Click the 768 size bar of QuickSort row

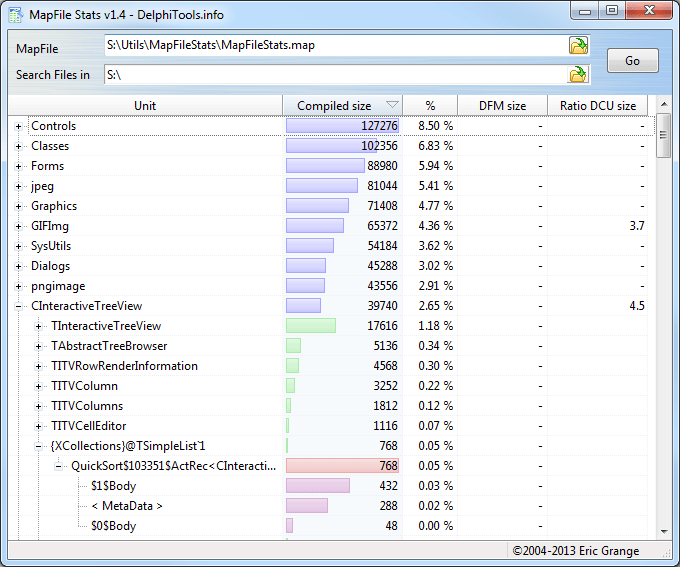coord(342,465)
